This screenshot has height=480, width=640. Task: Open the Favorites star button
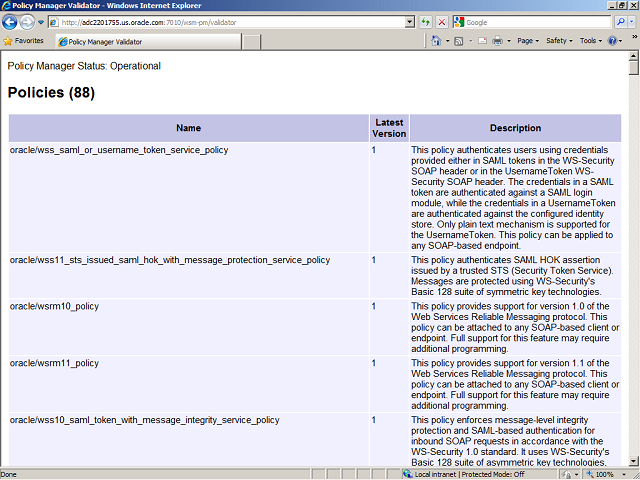tap(24, 41)
